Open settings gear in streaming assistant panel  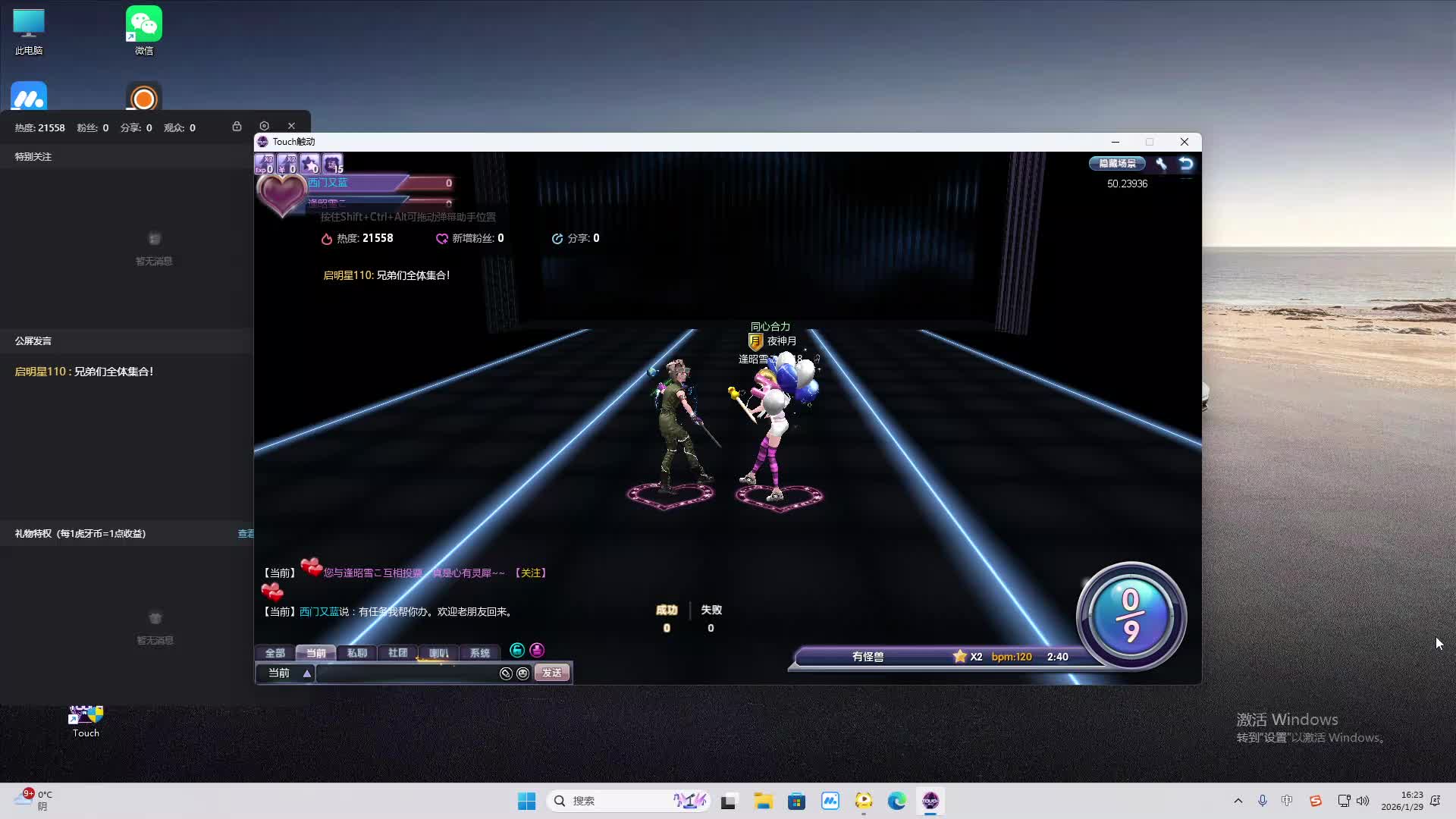[x=264, y=127]
